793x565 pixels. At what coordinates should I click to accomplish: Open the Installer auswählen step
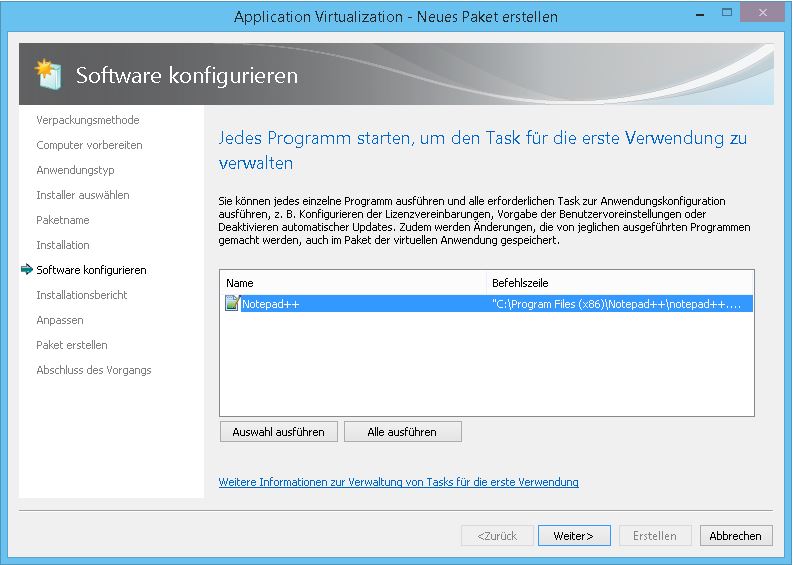coord(83,195)
